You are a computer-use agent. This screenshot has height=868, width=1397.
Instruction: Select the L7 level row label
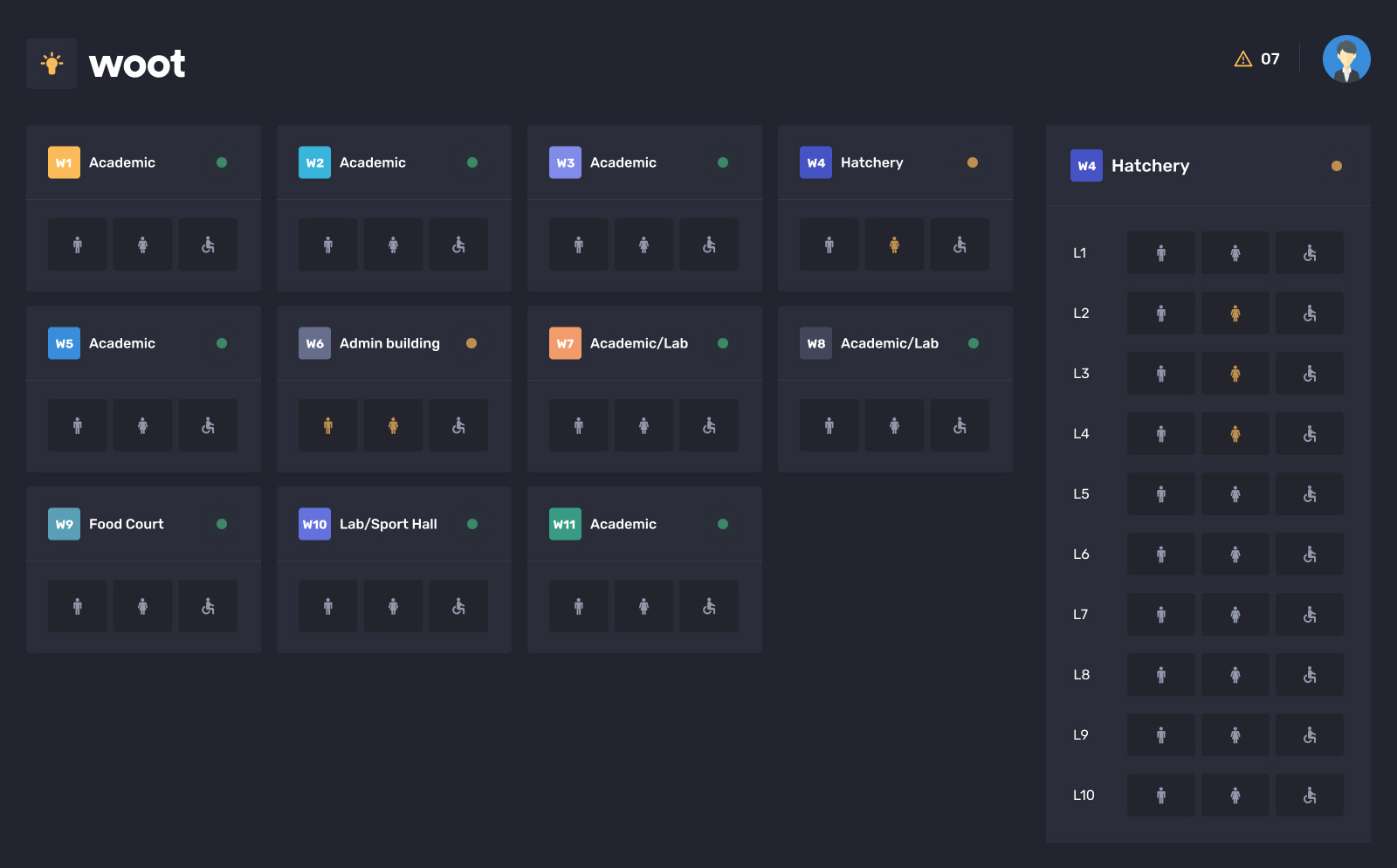[x=1081, y=615]
